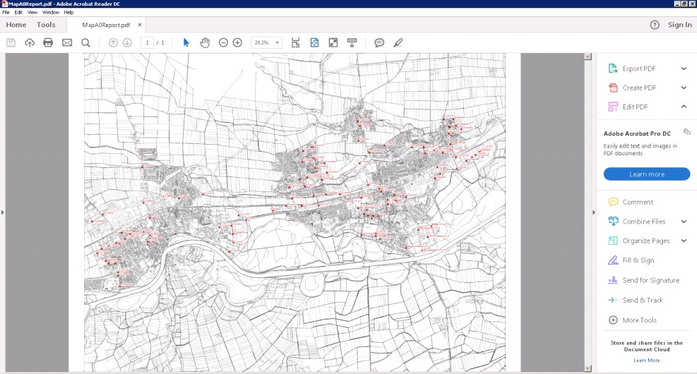The image size is (697, 374).
Task: Open the Export PDF tool
Action: [x=638, y=68]
